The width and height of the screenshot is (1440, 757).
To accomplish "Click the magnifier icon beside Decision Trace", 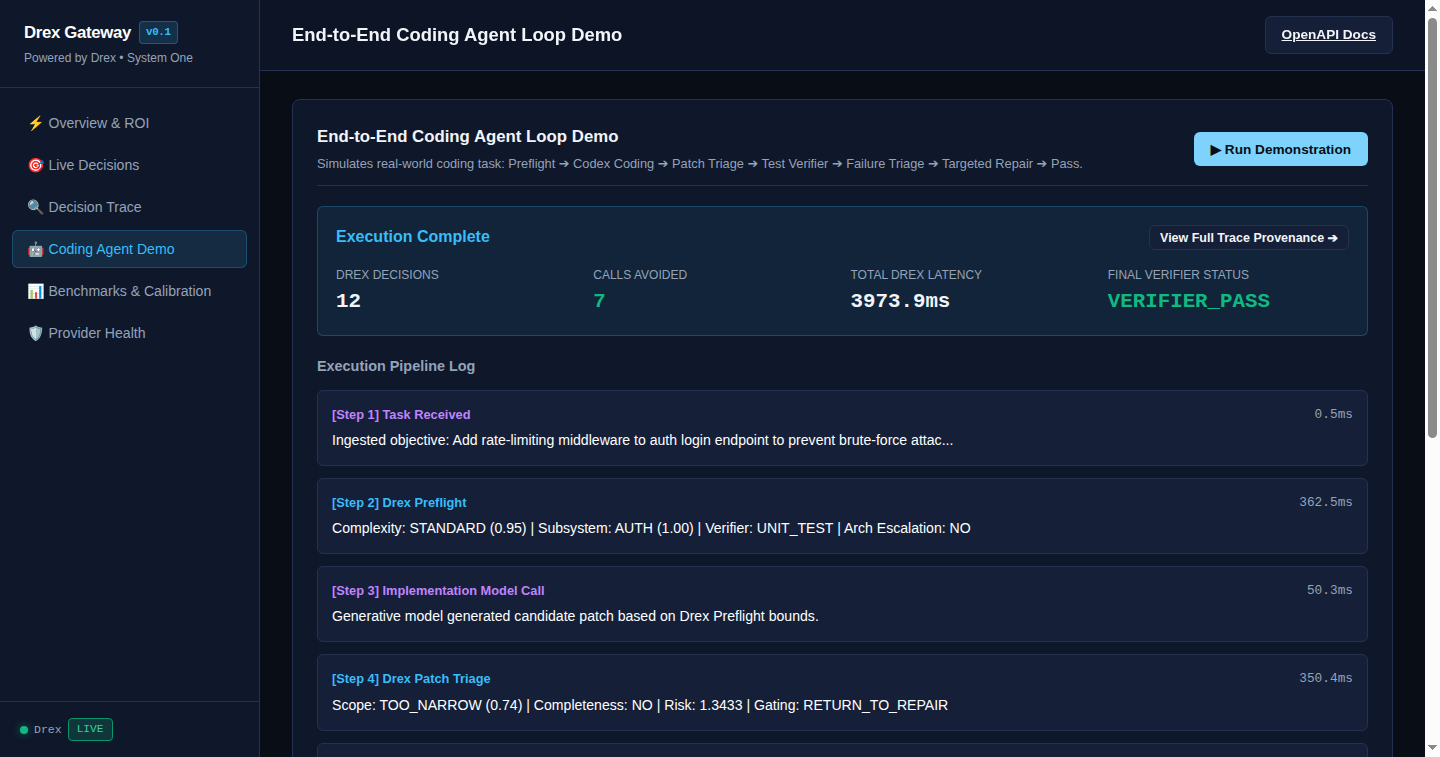I will (x=35, y=207).
